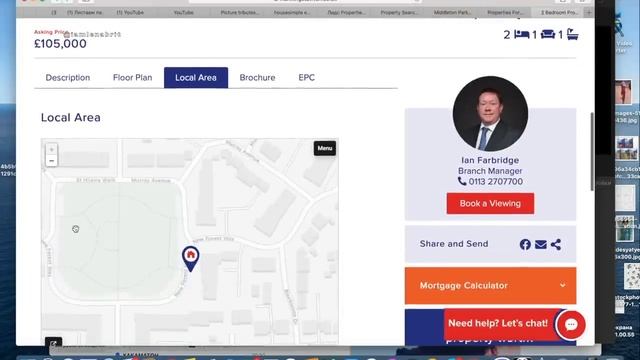The image size is (640, 360).
Task: Open the map Menu button
Action: [x=324, y=148]
